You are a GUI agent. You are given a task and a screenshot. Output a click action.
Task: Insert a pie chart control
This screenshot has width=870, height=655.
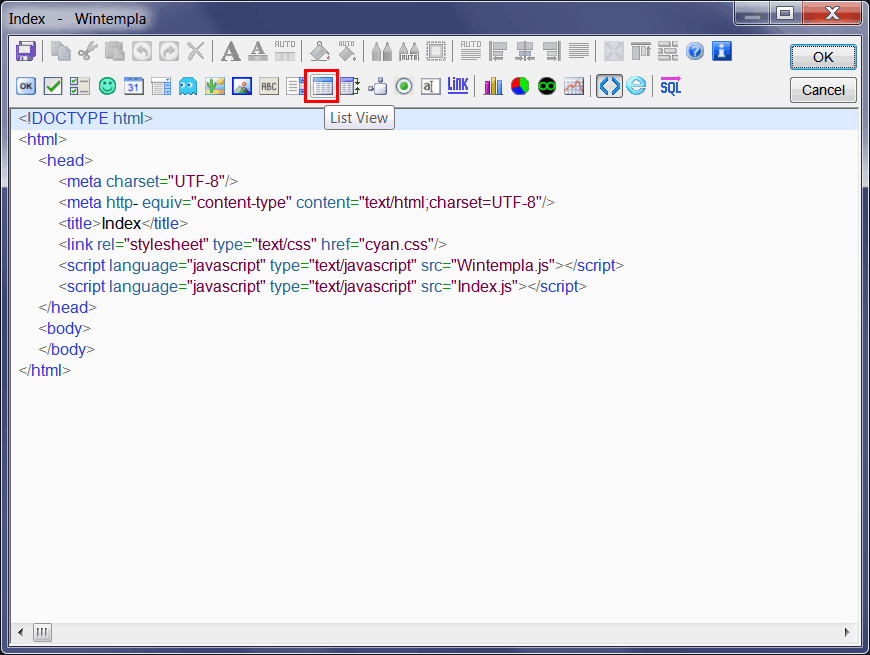tap(520, 87)
